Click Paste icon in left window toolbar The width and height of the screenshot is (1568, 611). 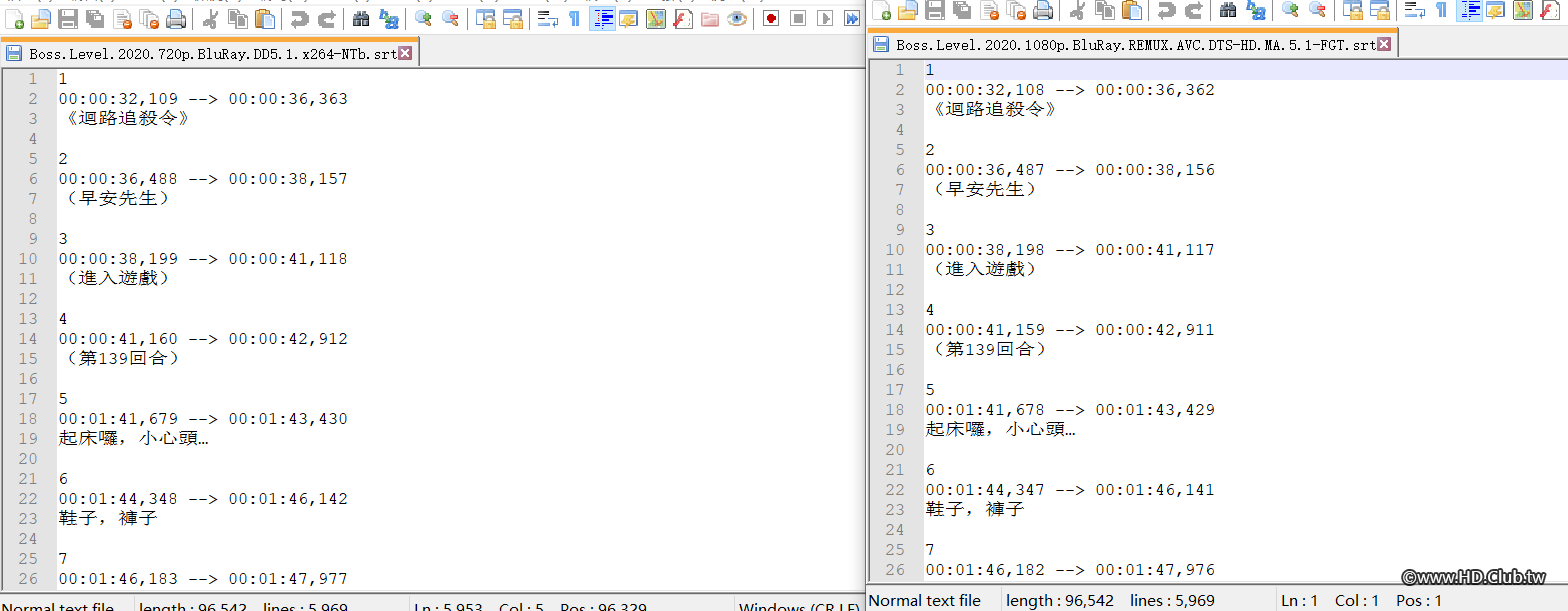point(265,19)
